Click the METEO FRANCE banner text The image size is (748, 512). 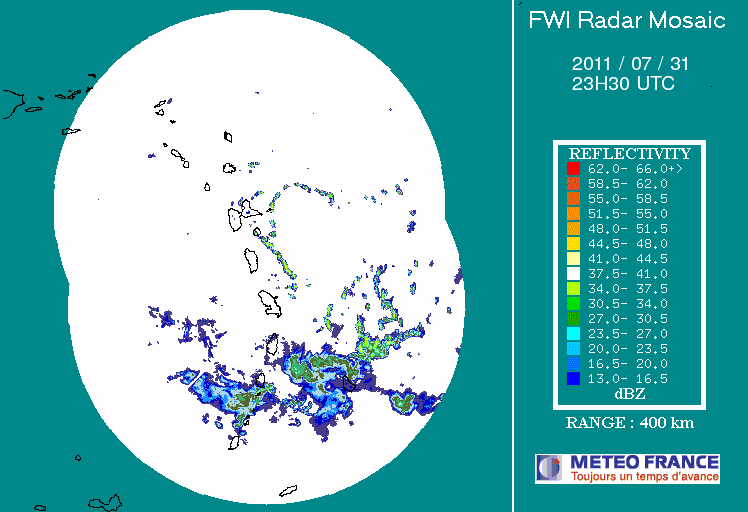click(x=644, y=462)
